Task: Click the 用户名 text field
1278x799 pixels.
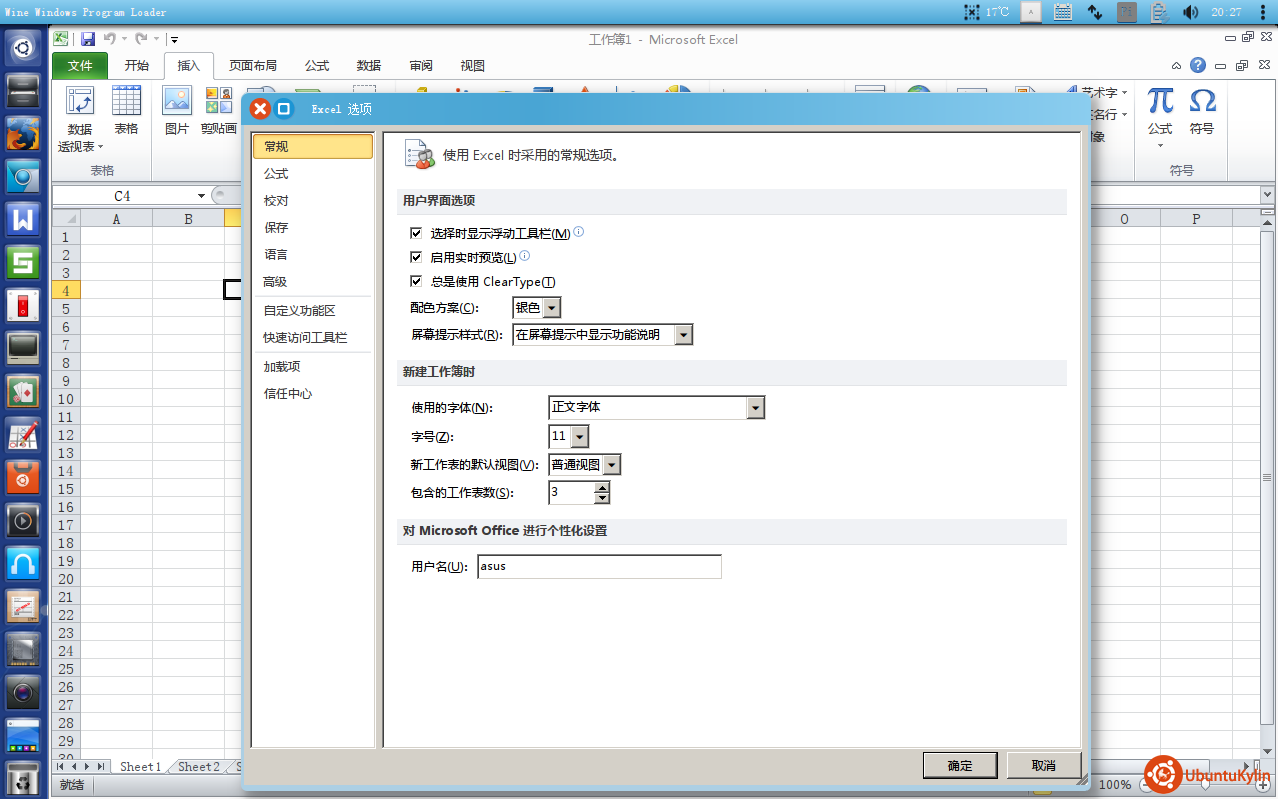Action: [x=598, y=566]
